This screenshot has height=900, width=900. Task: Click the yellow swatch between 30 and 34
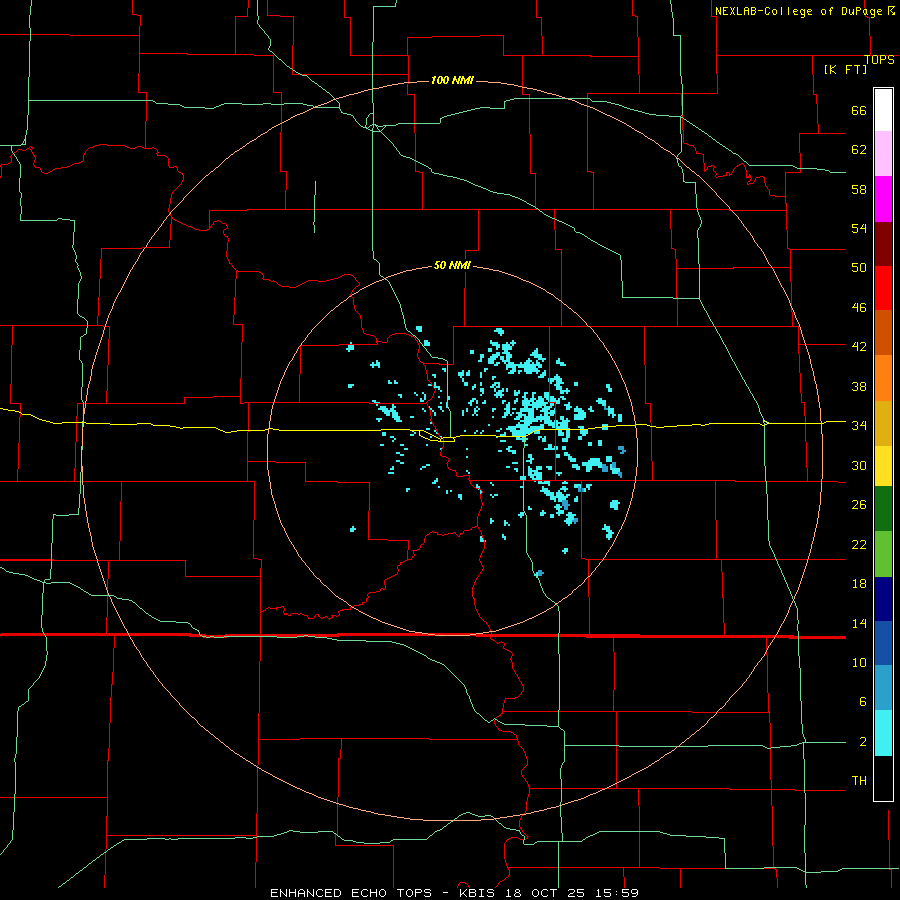pos(883,465)
